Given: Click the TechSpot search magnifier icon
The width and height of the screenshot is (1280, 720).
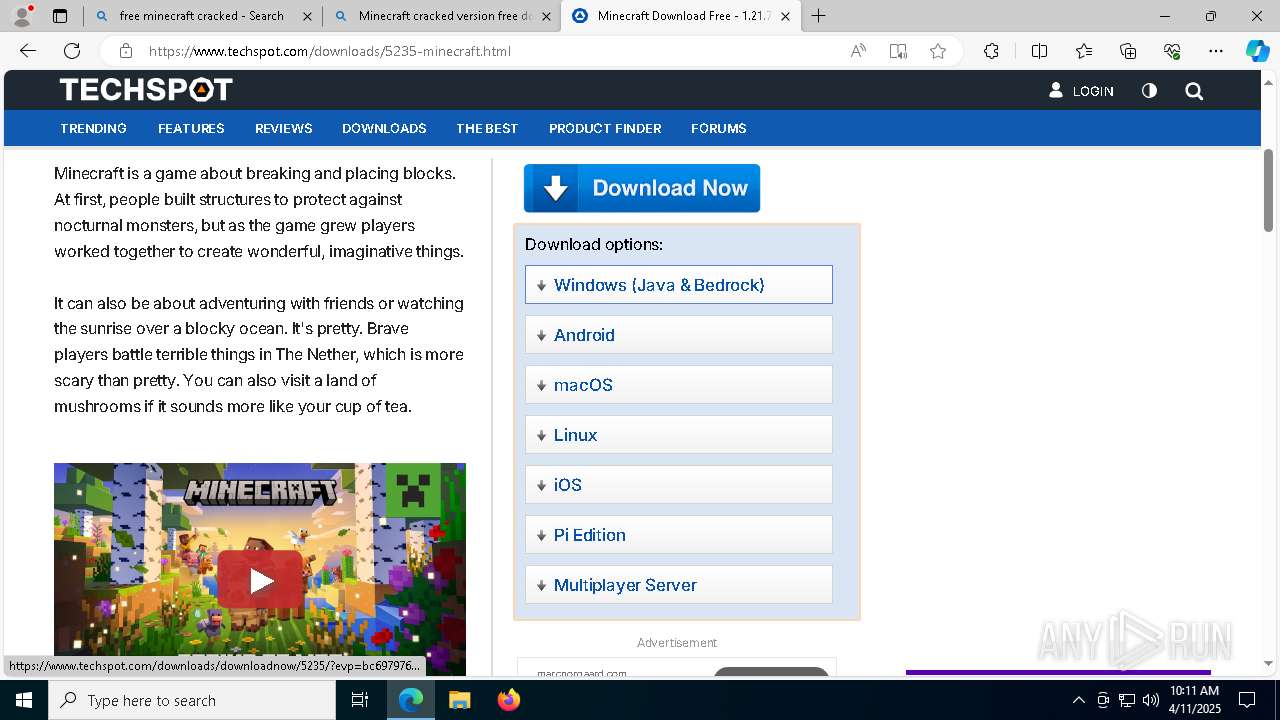Looking at the screenshot, I should tap(1194, 91).
